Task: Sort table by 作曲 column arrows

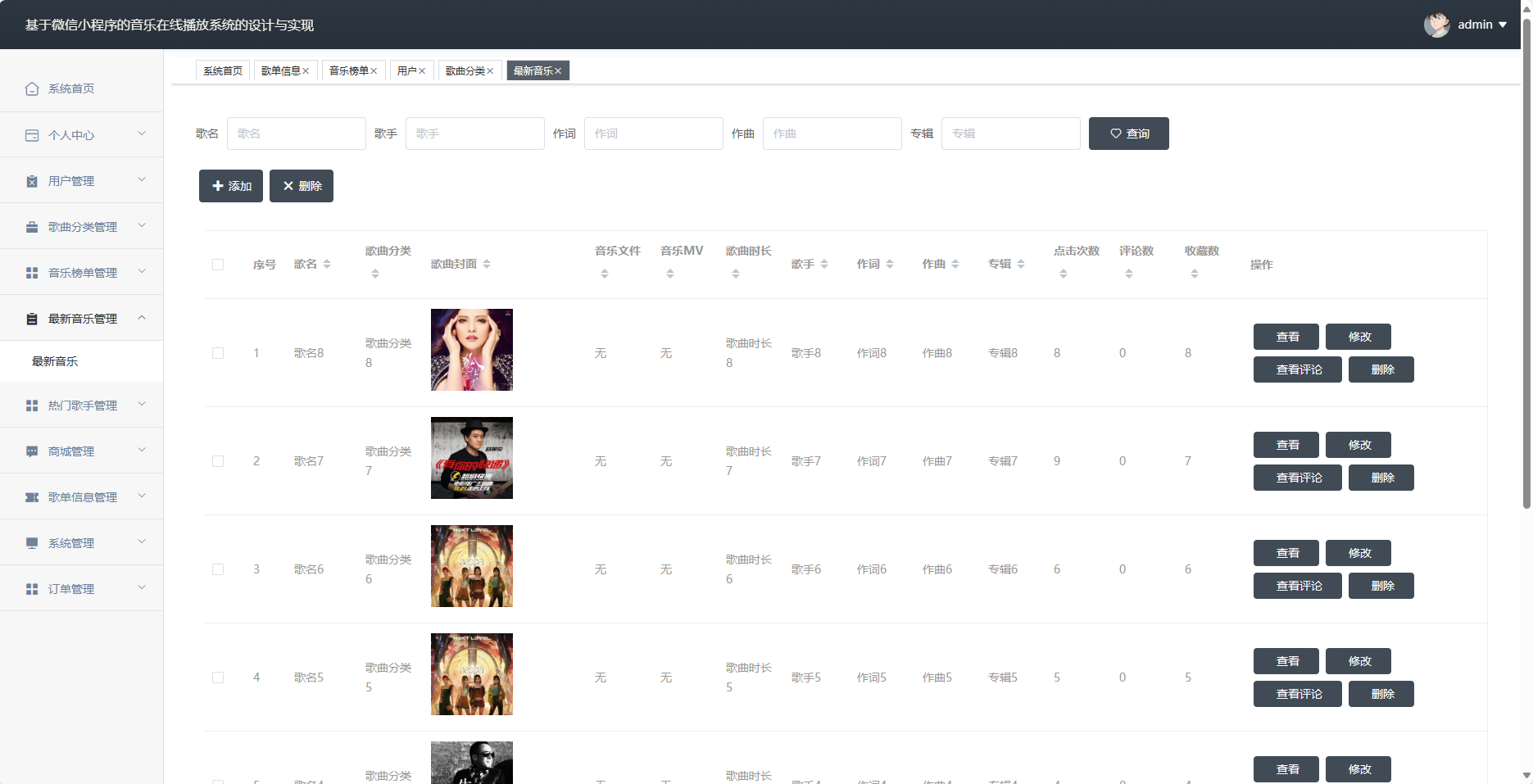Action: [955, 264]
